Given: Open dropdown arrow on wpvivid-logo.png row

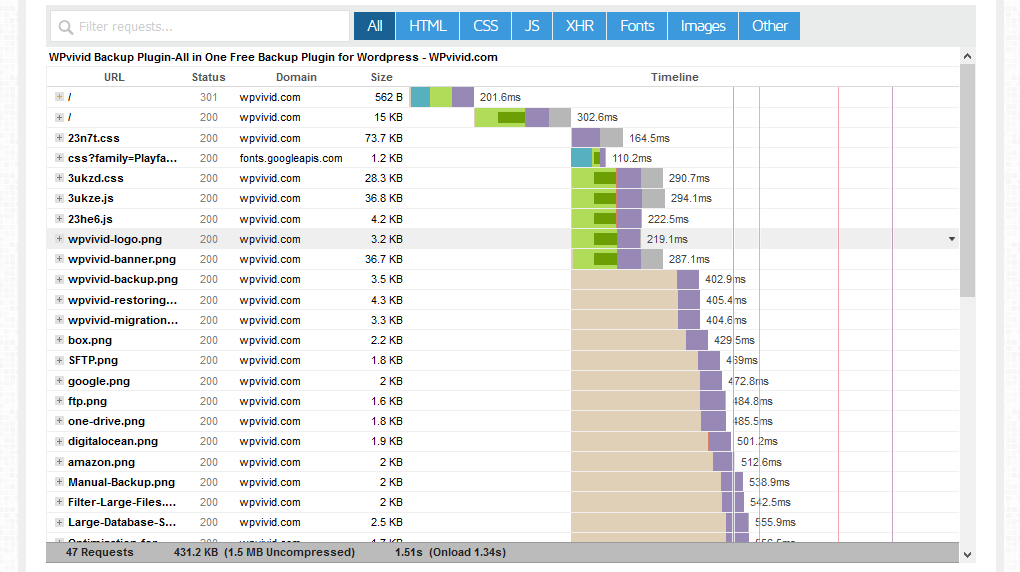Looking at the screenshot, I should coord(951,239).
